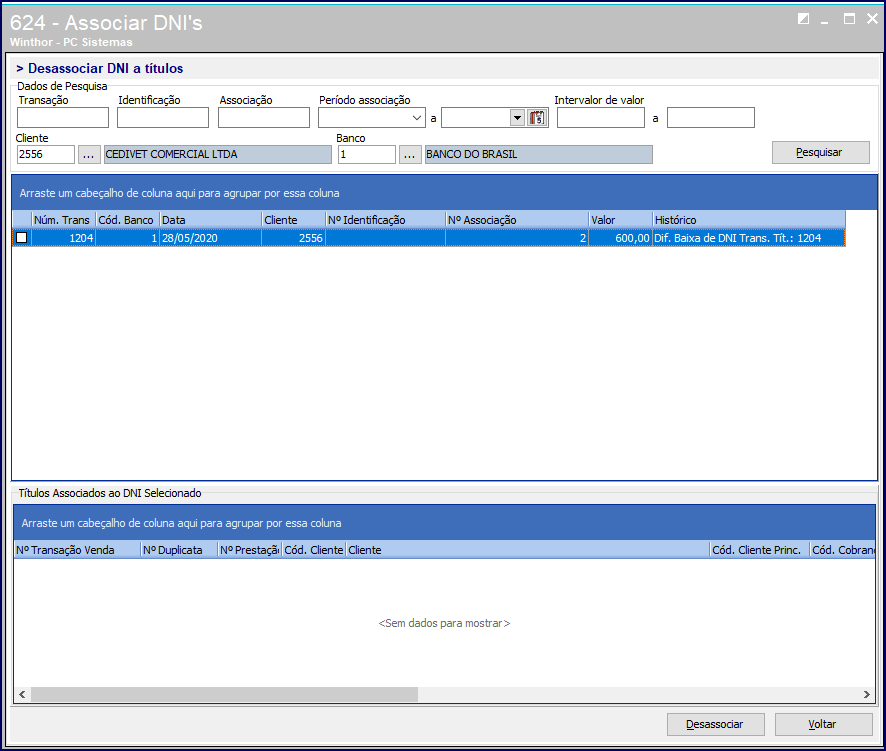Sort by Nº Transação Venda column header
The width and height of the screenshot is (886, 751).
click(77, 550)
